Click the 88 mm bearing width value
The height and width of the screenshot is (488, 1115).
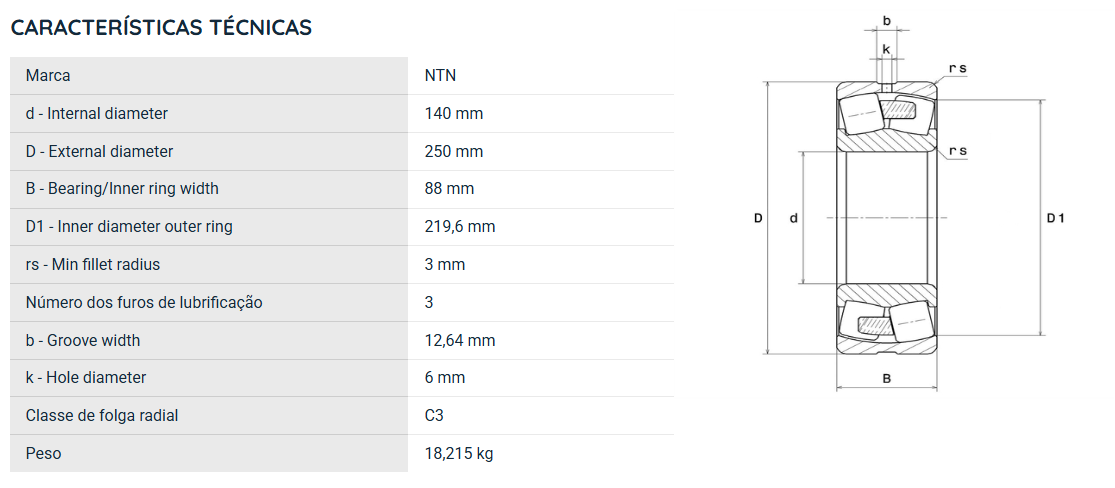point(449,189)
